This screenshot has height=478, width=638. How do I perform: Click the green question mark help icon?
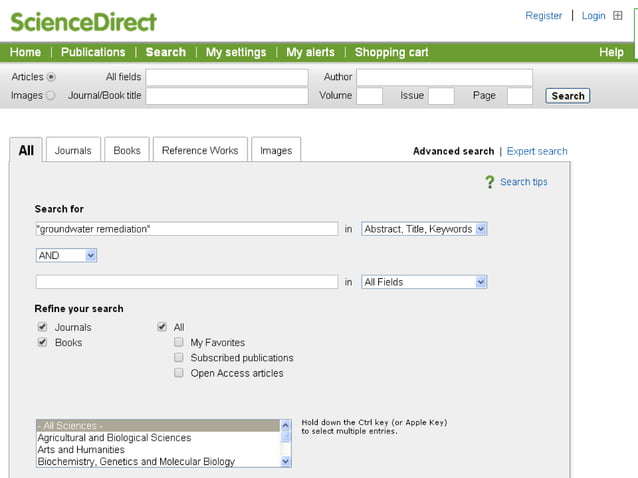(x=489, y=182)
